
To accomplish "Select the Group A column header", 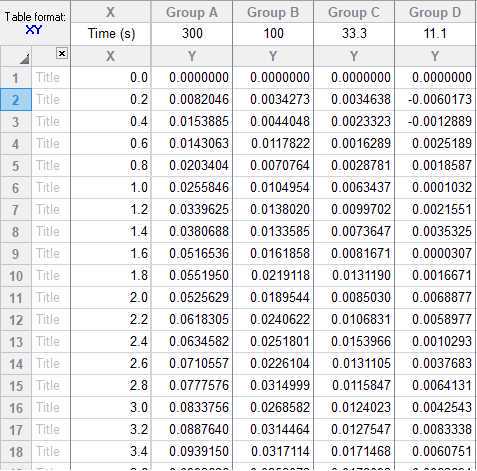I will pyautogui.click(x=192, y=12).
